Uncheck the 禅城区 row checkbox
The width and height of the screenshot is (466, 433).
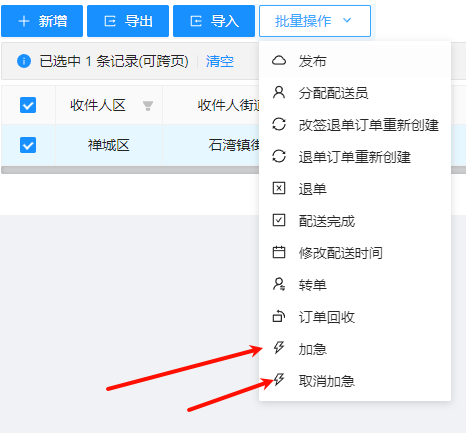pyautogui.click(x=28, y=145)
